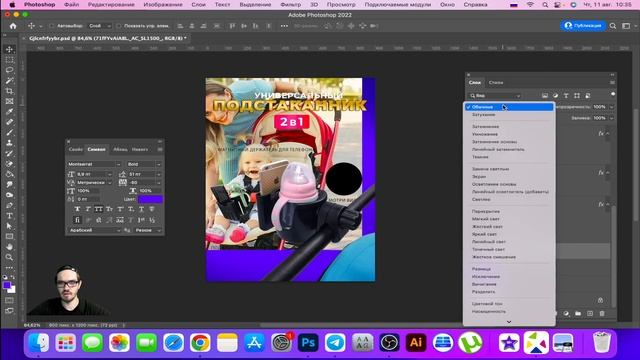The height and width of the screenshot is (360, 640).
Task: Select the Clone Stamp tool
Action: pyautogui.click(x=9, y=143)
